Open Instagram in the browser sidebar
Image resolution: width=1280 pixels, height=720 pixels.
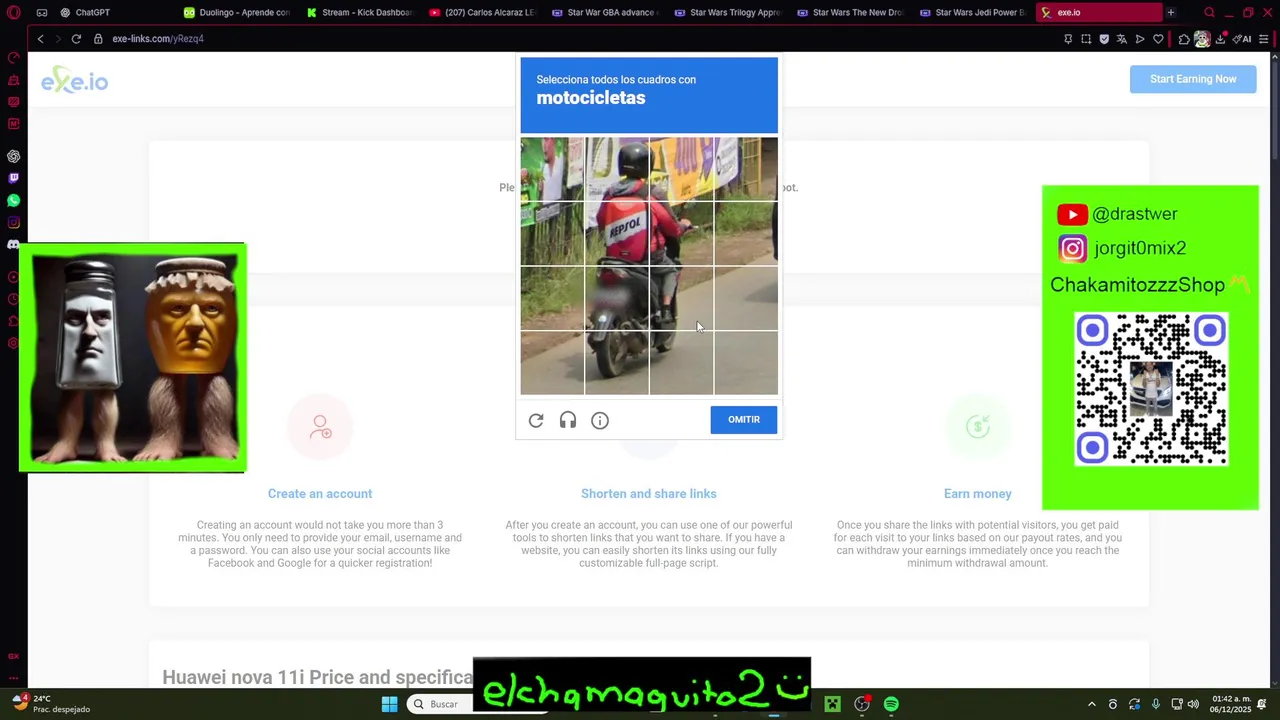(x=13, y=222)
